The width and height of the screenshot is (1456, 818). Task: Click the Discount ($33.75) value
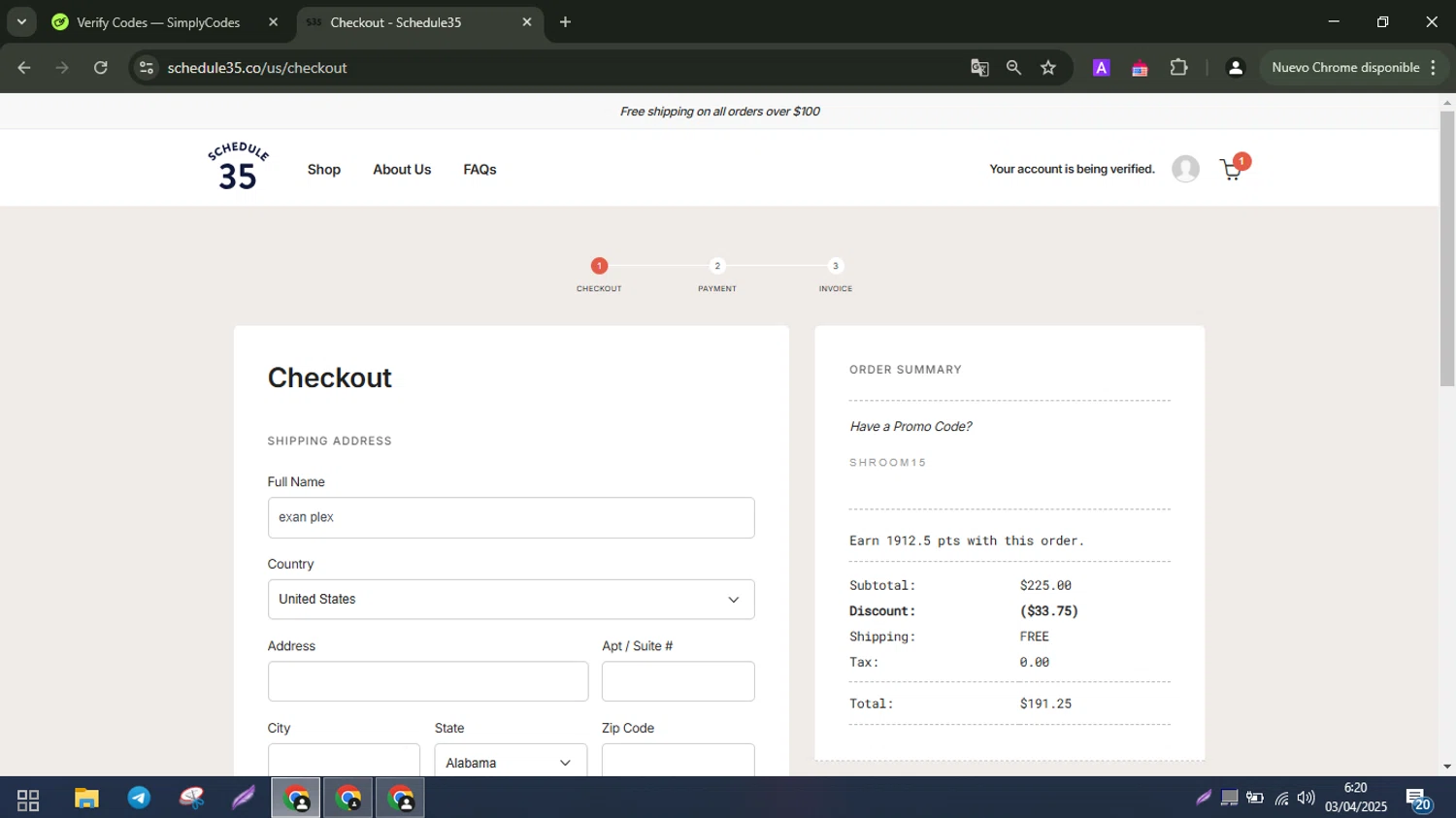point(1048,611)
